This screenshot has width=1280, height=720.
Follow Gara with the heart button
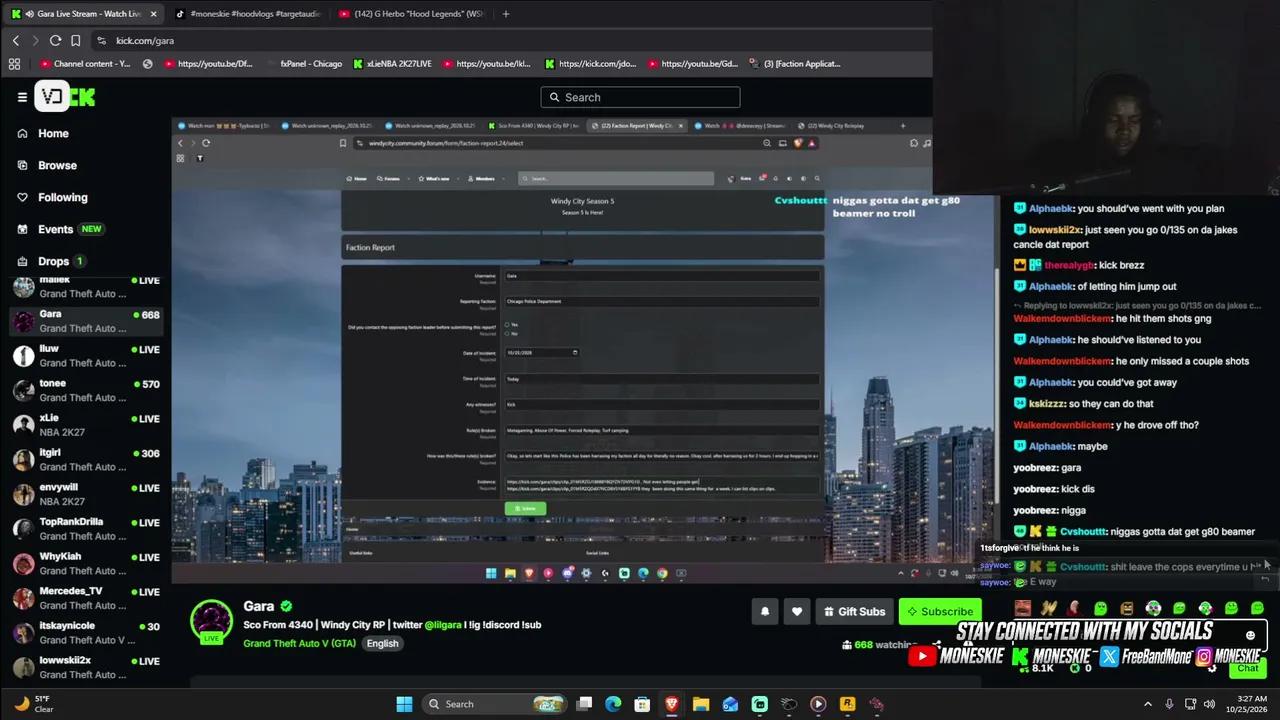click(797, 611)
